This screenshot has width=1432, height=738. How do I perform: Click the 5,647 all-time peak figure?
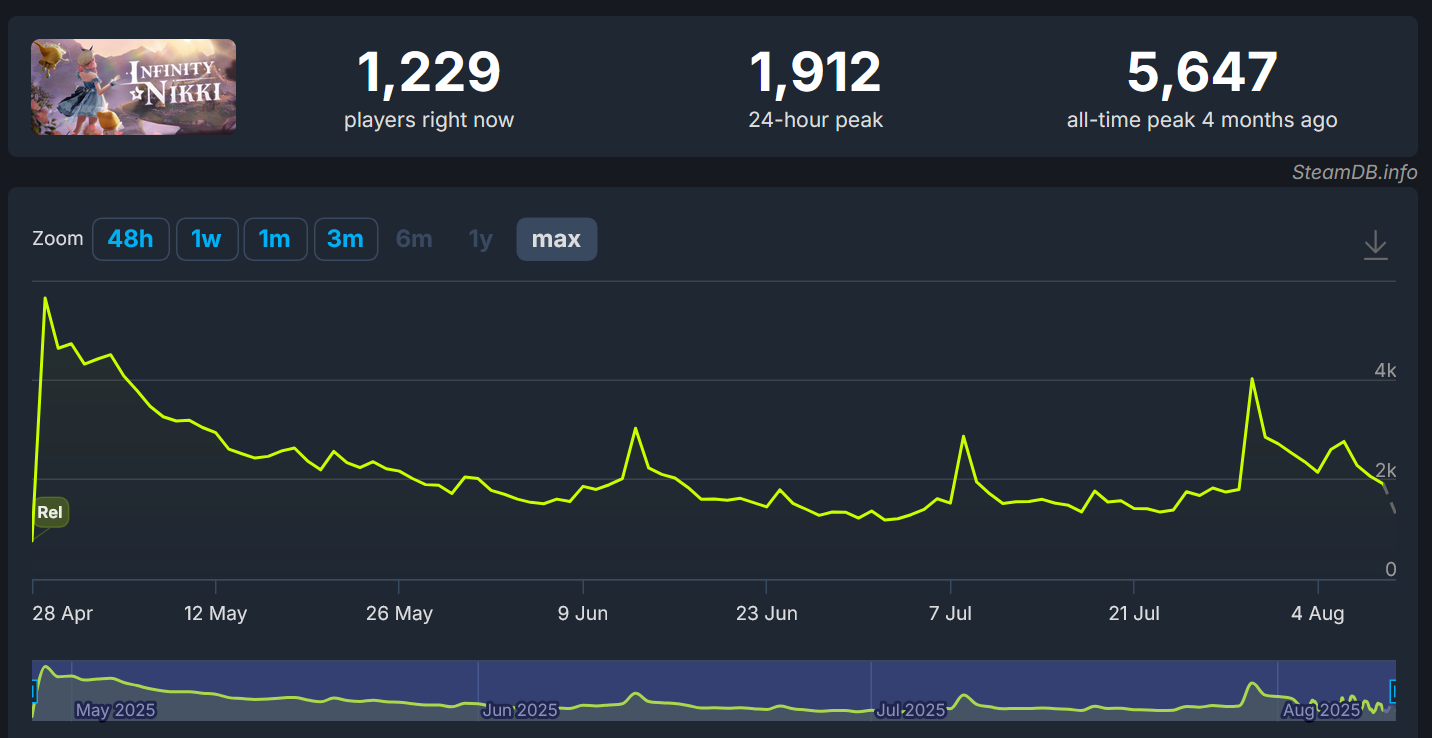click(1202, 72)
